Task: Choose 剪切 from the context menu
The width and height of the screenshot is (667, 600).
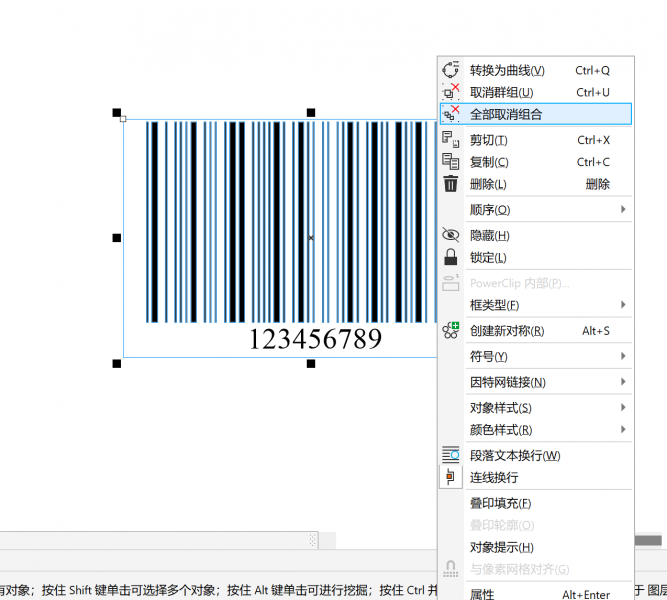Action: pos(536,140)
